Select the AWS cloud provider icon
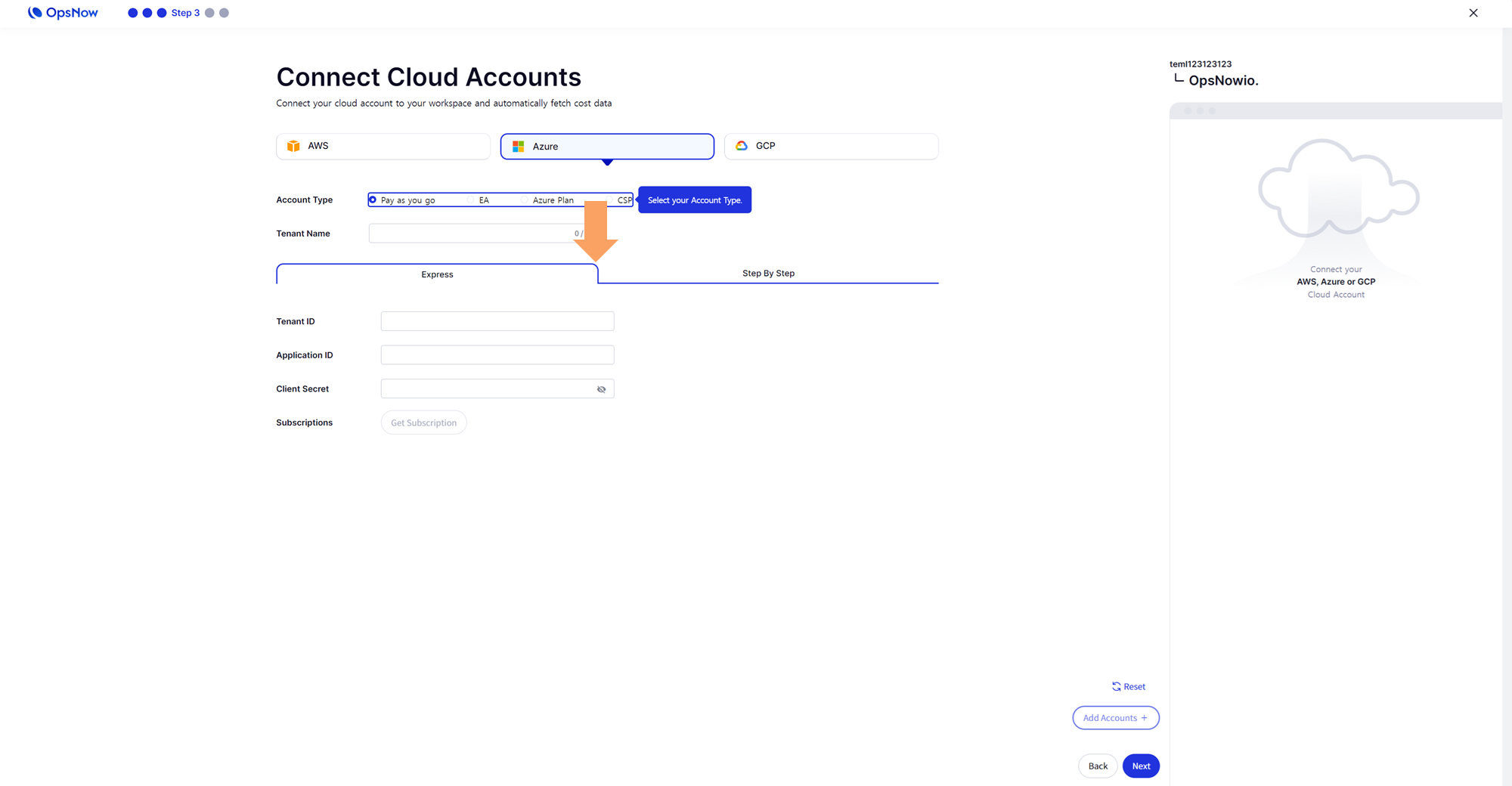The width and height of the screenshot is (1512, 786). (293, 146)
